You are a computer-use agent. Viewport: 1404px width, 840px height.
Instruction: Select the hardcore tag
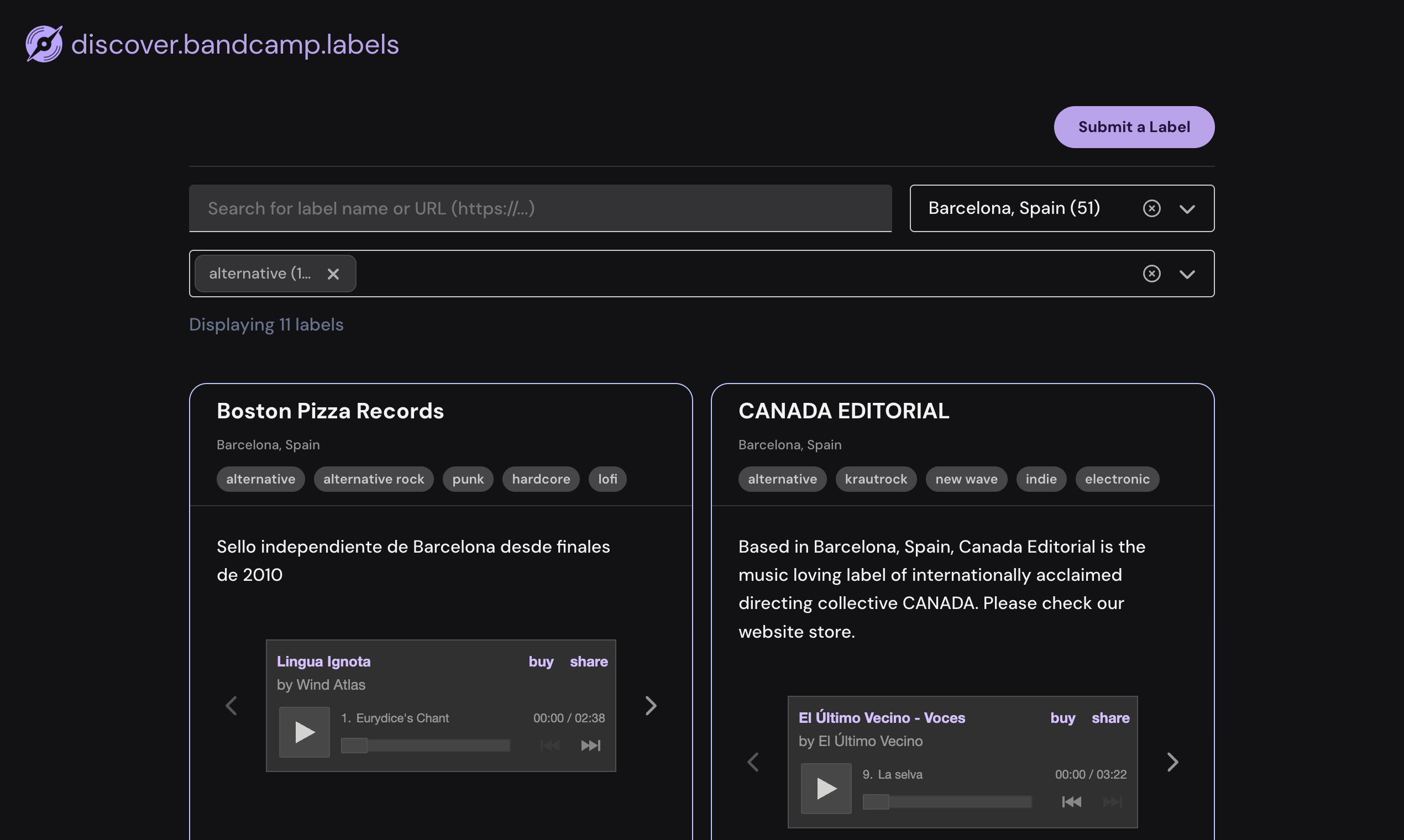click(541, 479)
